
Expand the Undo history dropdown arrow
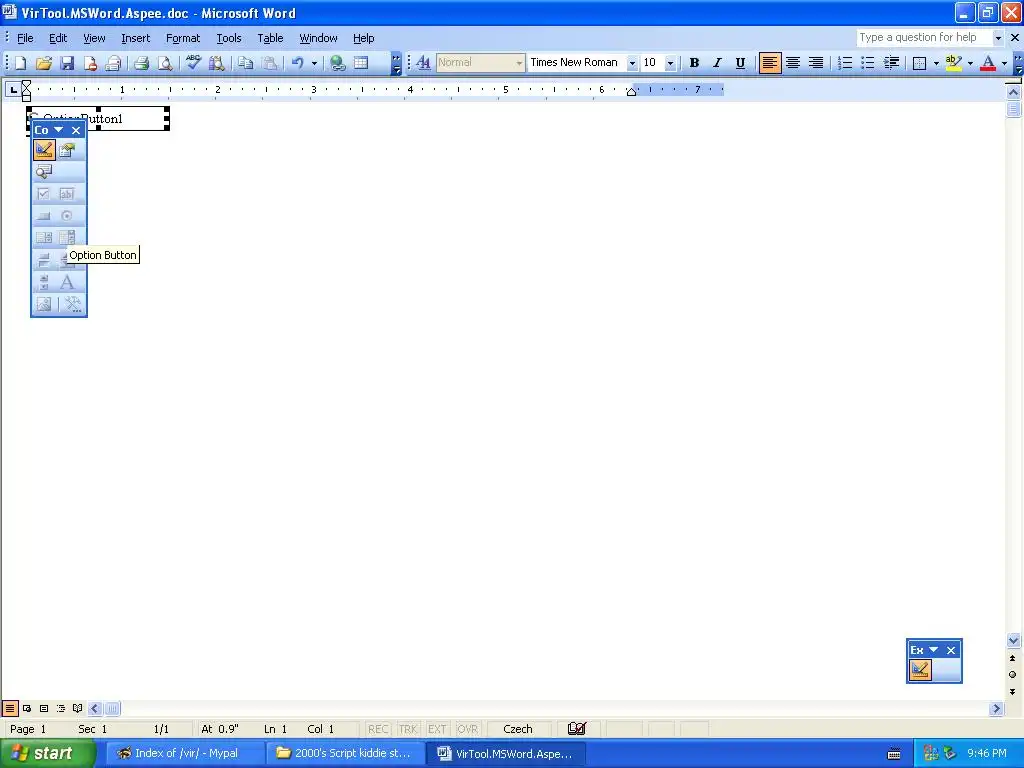pos(314,63)
